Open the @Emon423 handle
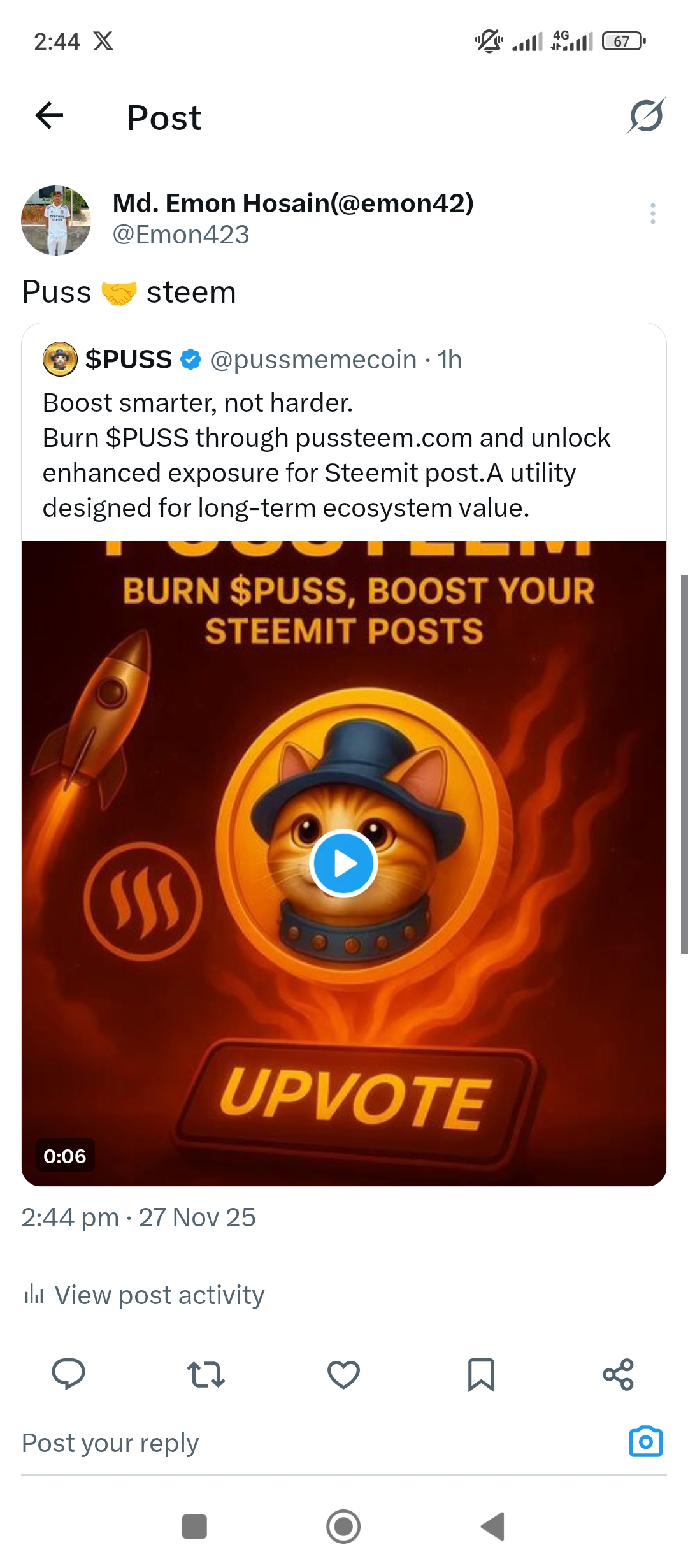Viewport: 688px width, 1568px height. pyautogui.click(x=181, y=235)
